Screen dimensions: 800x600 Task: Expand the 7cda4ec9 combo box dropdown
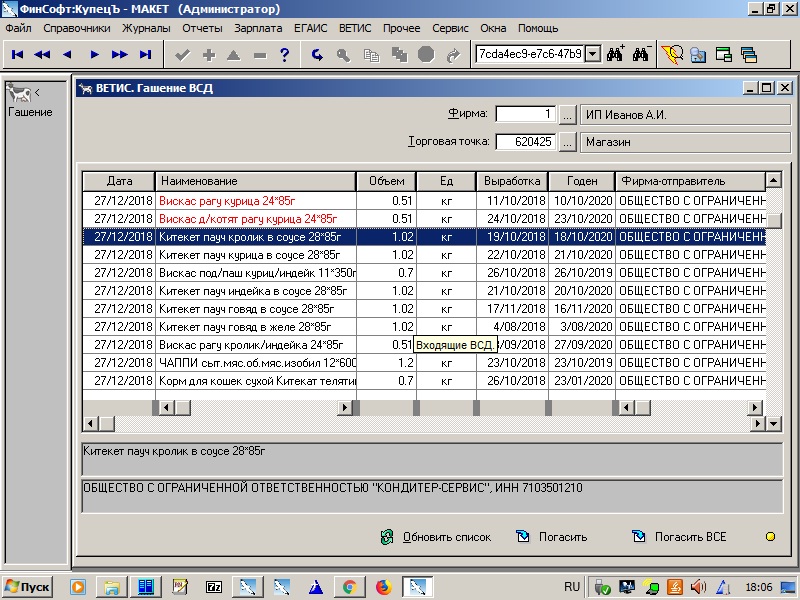pos(591,54)
